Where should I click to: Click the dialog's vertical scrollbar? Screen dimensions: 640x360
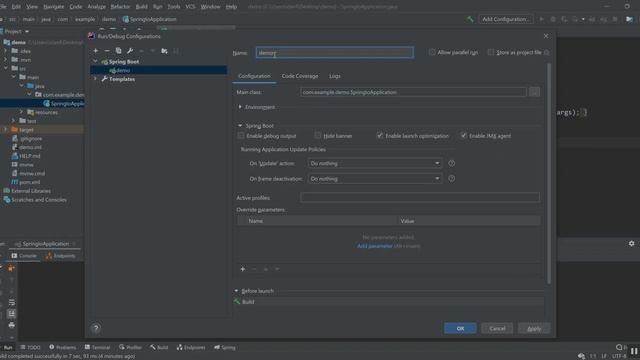pos(549,173)
